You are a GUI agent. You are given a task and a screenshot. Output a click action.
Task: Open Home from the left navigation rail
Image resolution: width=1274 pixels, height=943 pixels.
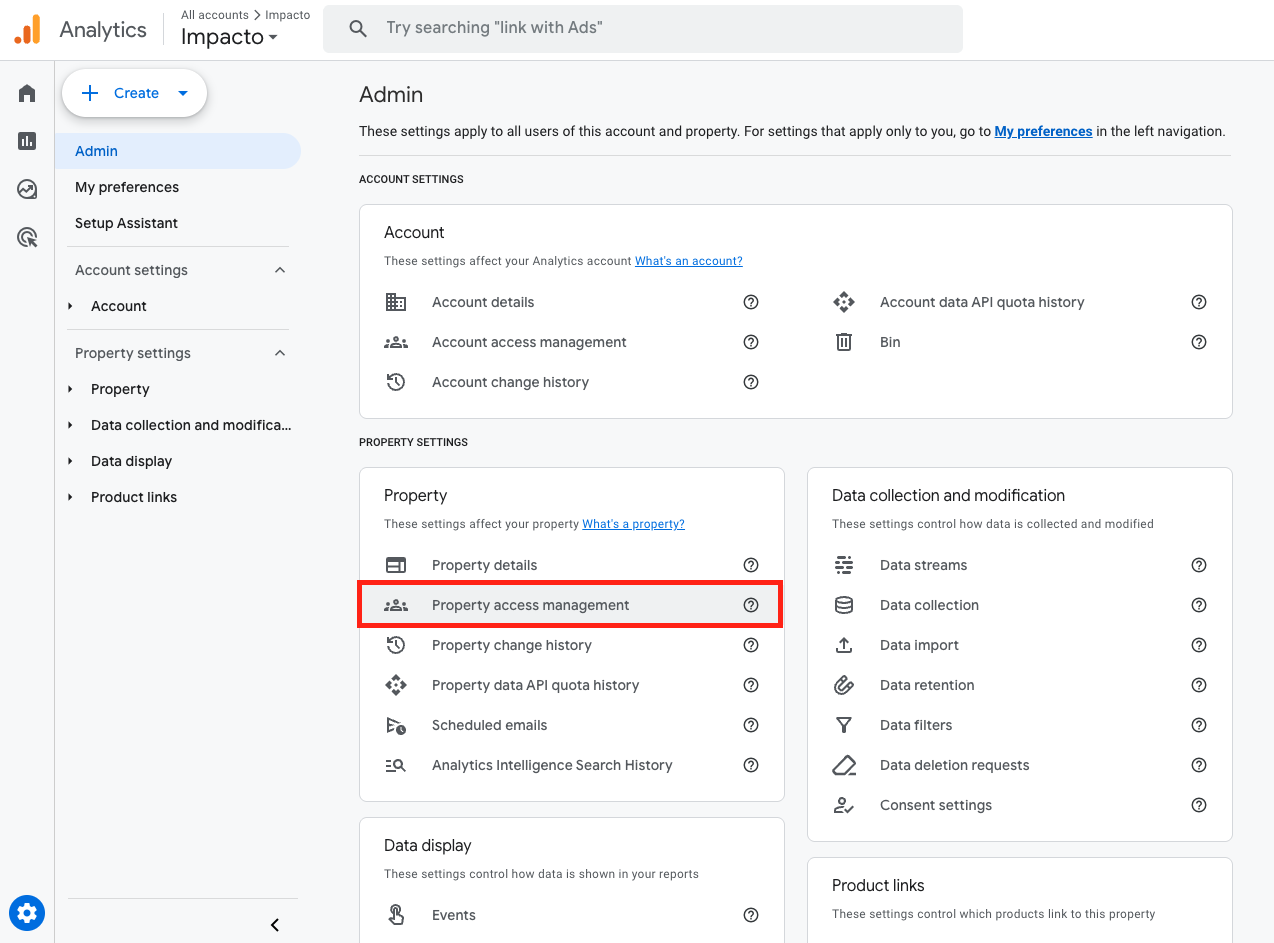(x=27, y=94)
